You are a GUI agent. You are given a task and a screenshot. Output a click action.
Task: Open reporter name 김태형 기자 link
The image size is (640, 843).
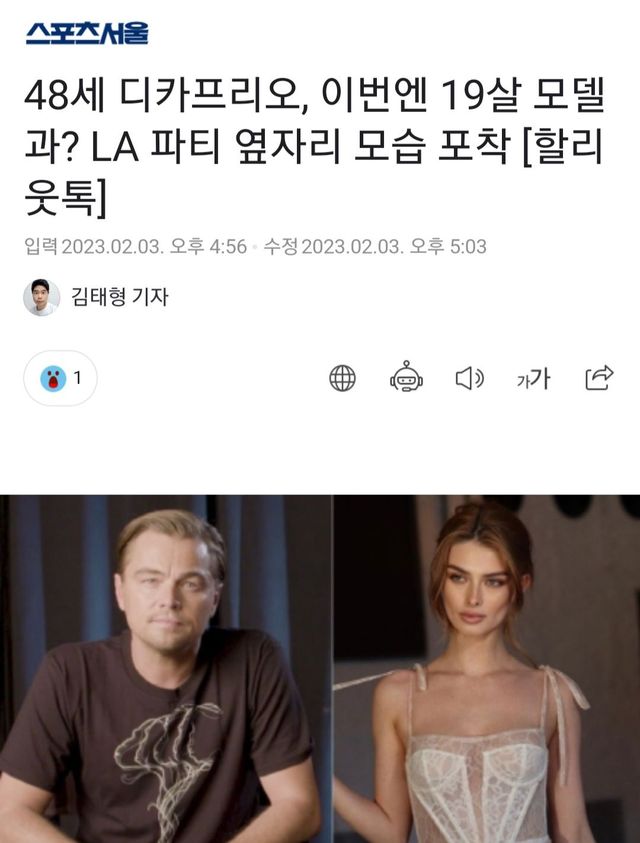[120, 297]
